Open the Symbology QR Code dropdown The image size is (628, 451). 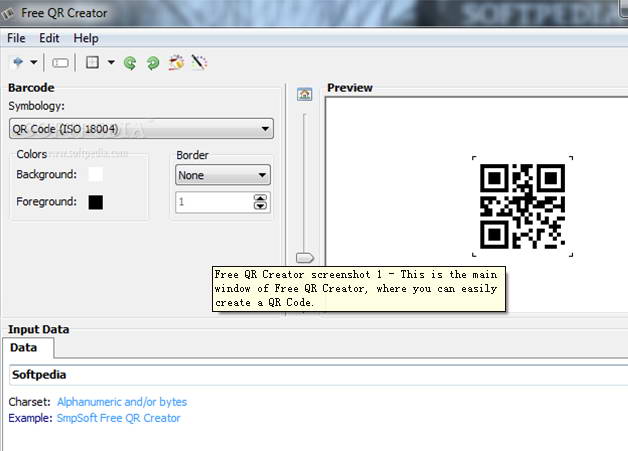coord(141,129)
